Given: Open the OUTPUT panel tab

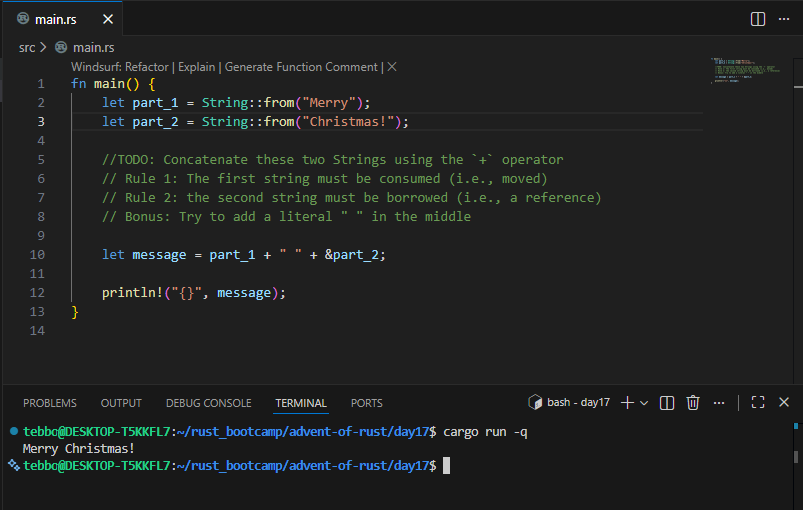Looking at the screenshot, I should point(121,403).
